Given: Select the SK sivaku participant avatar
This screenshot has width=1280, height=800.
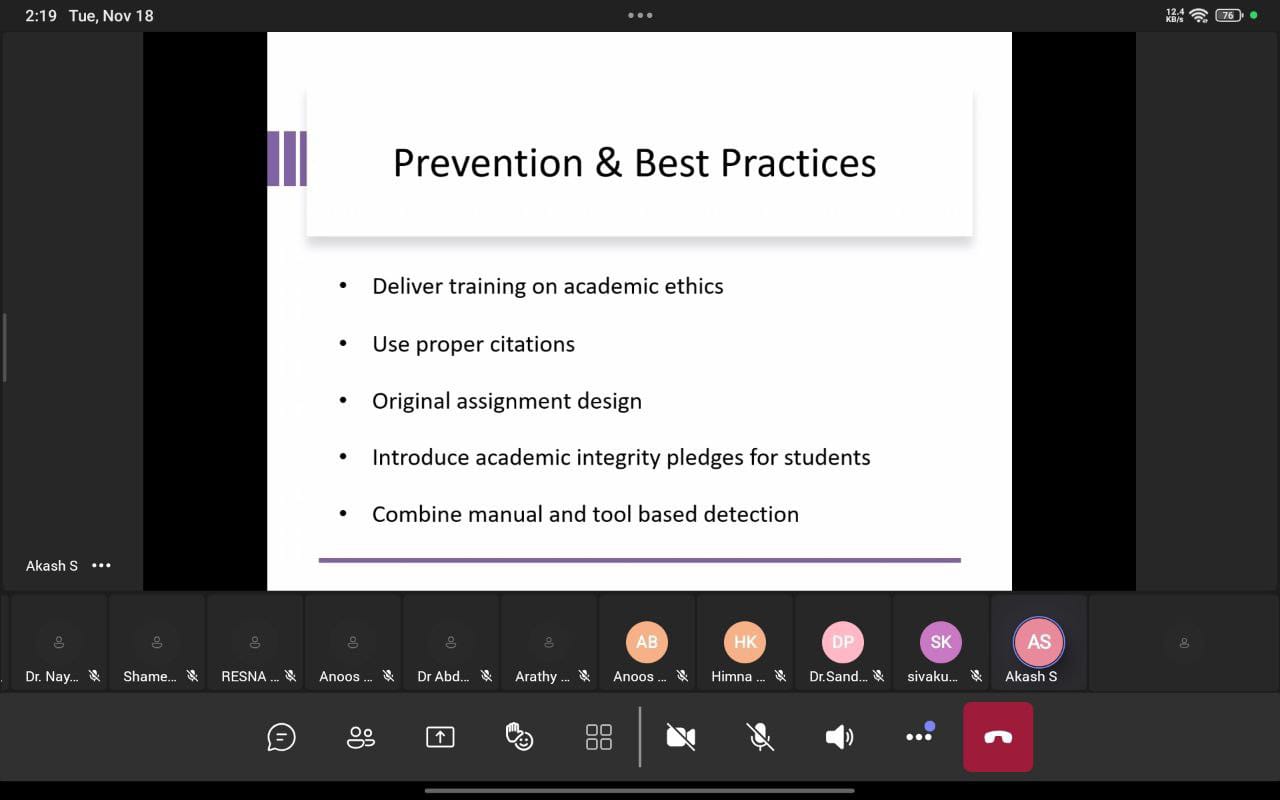Looking at the screenshot, I should point(941,642).
